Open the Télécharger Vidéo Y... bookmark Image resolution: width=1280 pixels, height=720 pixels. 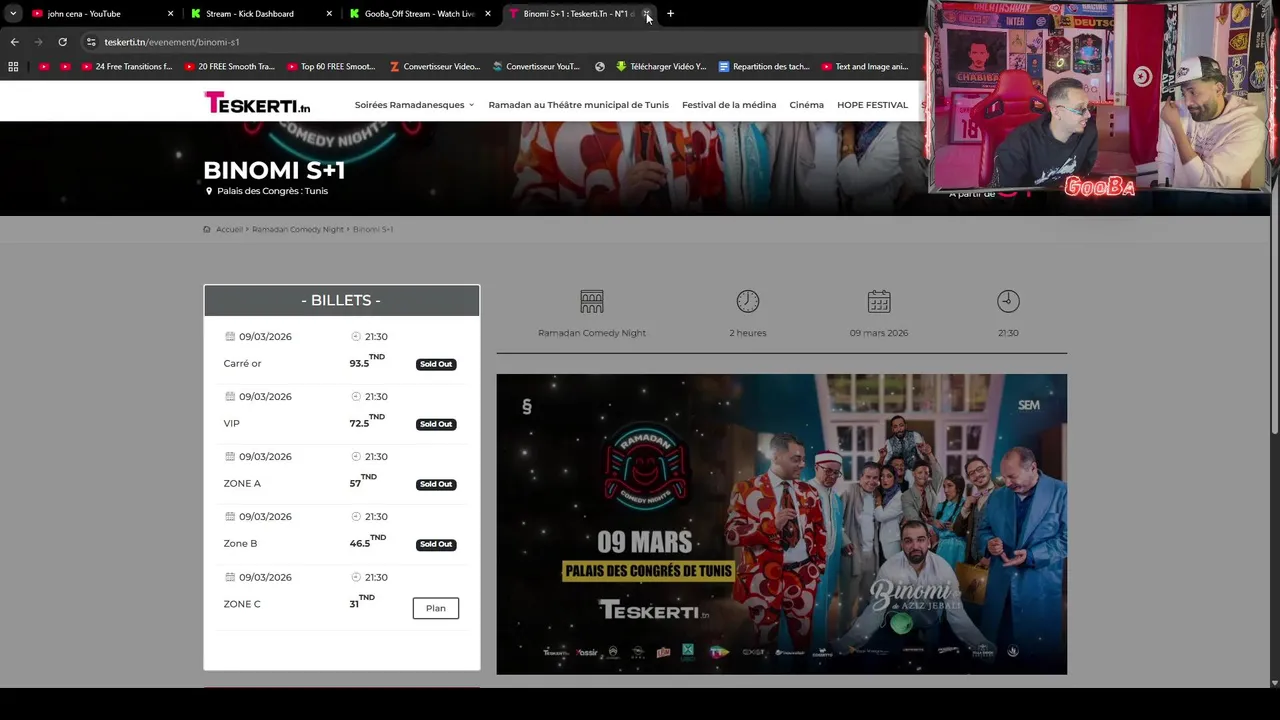pyautogui.click(x=662, y=67)
